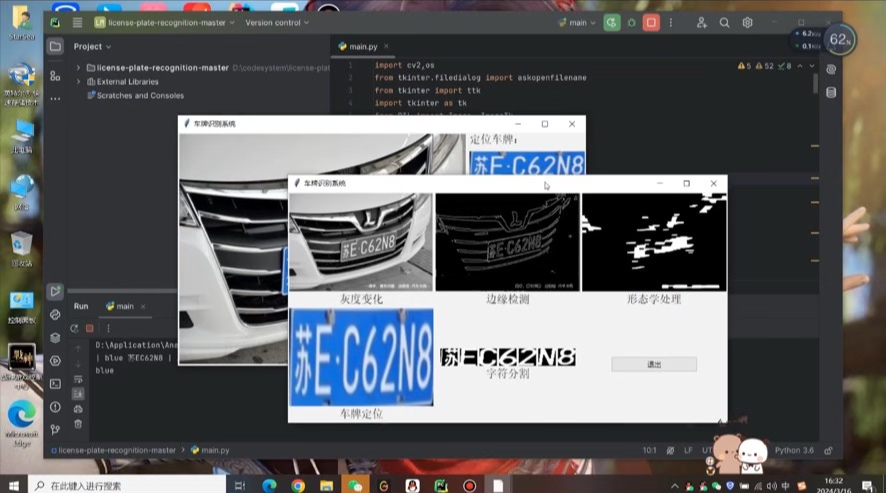The height and width of the screenshot is (493, 886).
Task: Open the Terminal icon in left sidebar
Action: click(55, 384)
